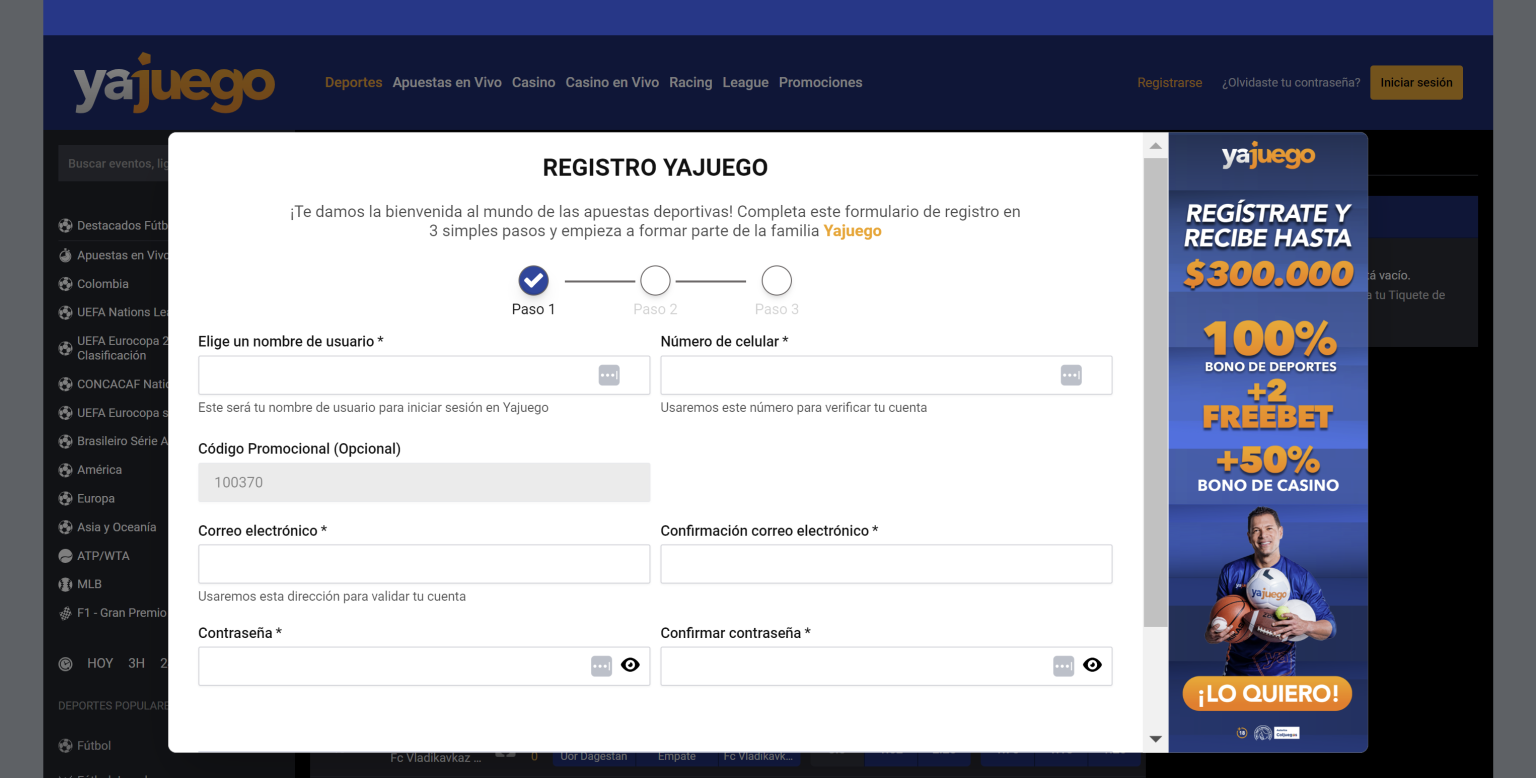Click soccer ball icon beside Destacados Fútbol
Screen dimensions: 1536x778
[x=65, y=226]
